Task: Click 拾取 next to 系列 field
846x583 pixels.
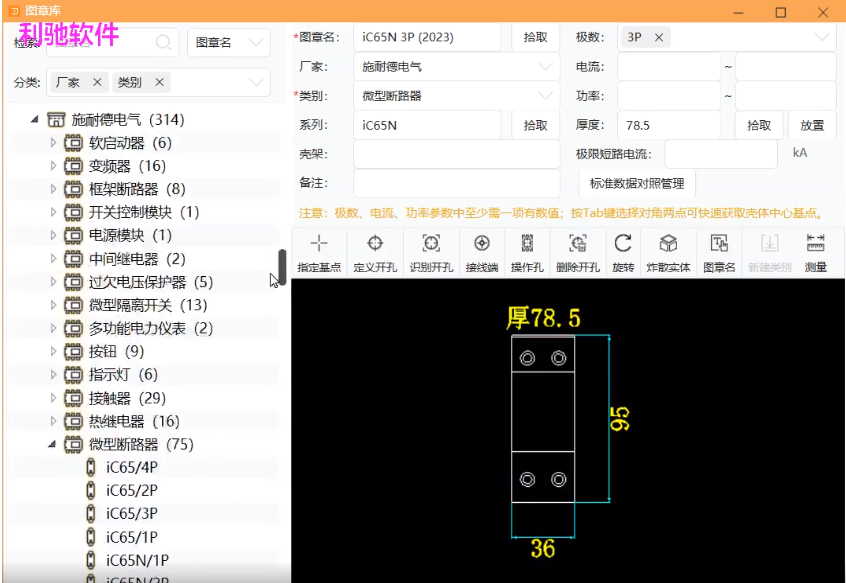Action: tap(535, 125)
